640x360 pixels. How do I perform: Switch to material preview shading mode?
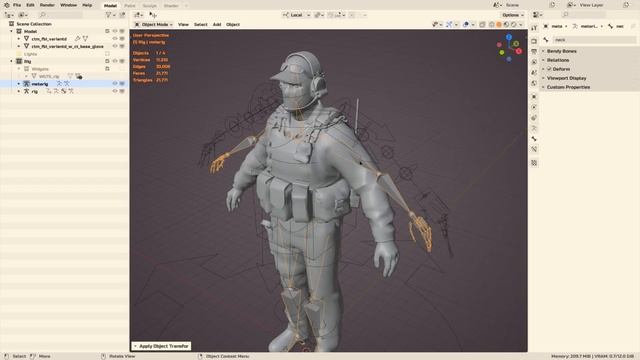click(506, 24)
